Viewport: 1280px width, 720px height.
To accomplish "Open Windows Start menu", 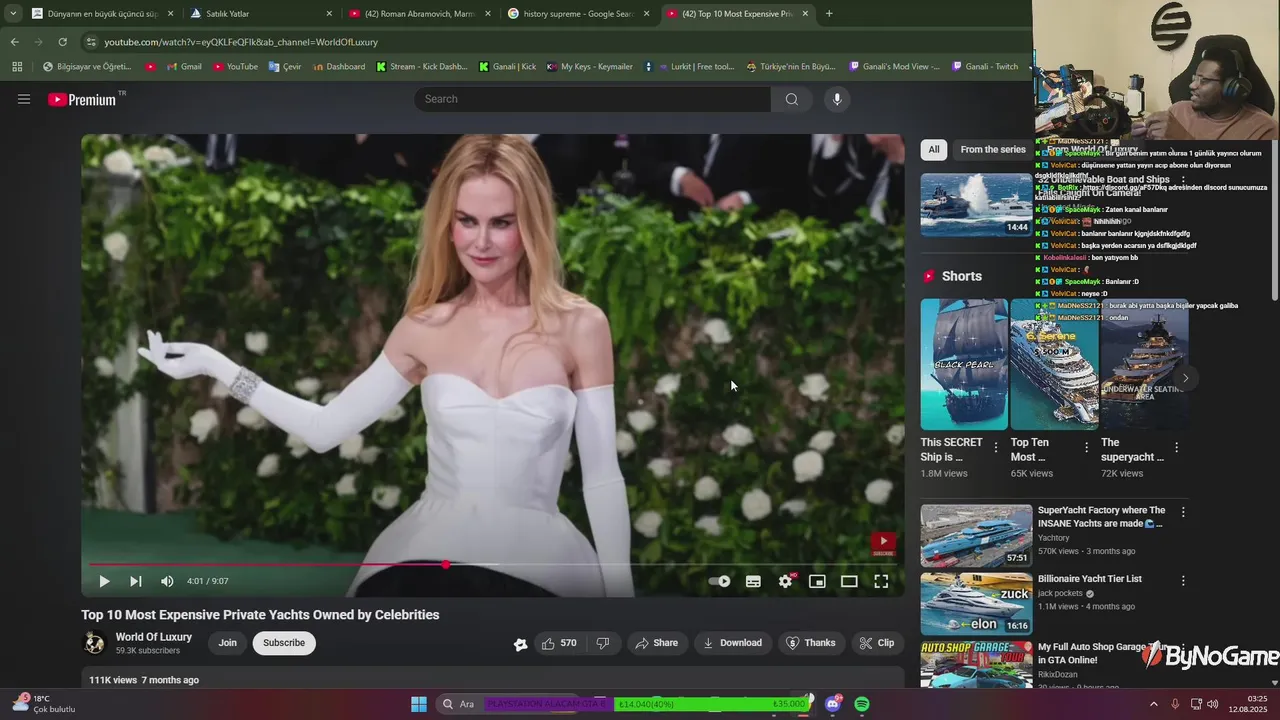I will pyautogui.click(x=419, y=704).
